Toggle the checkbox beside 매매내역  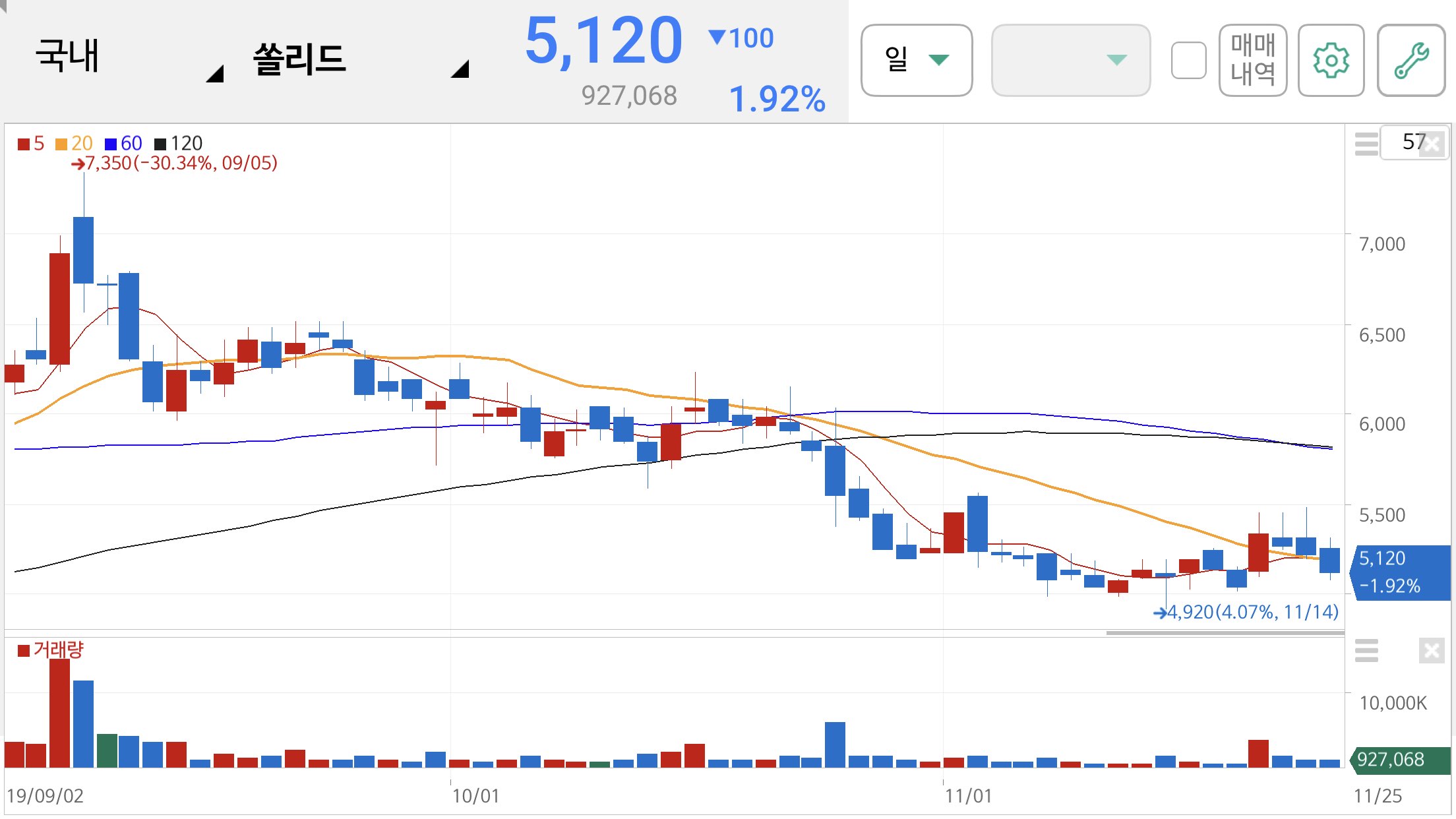click(1188, 61)
